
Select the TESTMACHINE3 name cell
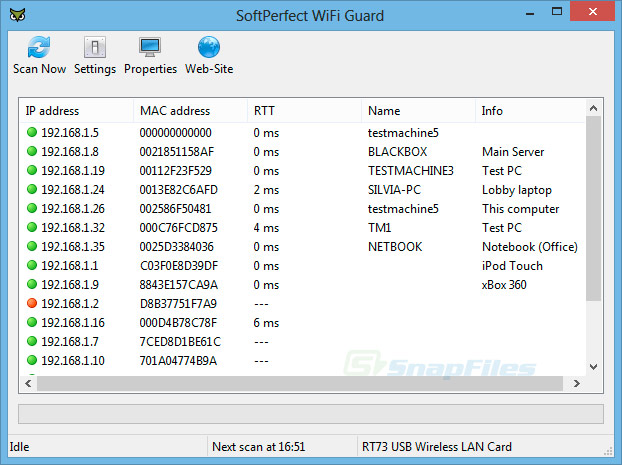tap(411, 171)
